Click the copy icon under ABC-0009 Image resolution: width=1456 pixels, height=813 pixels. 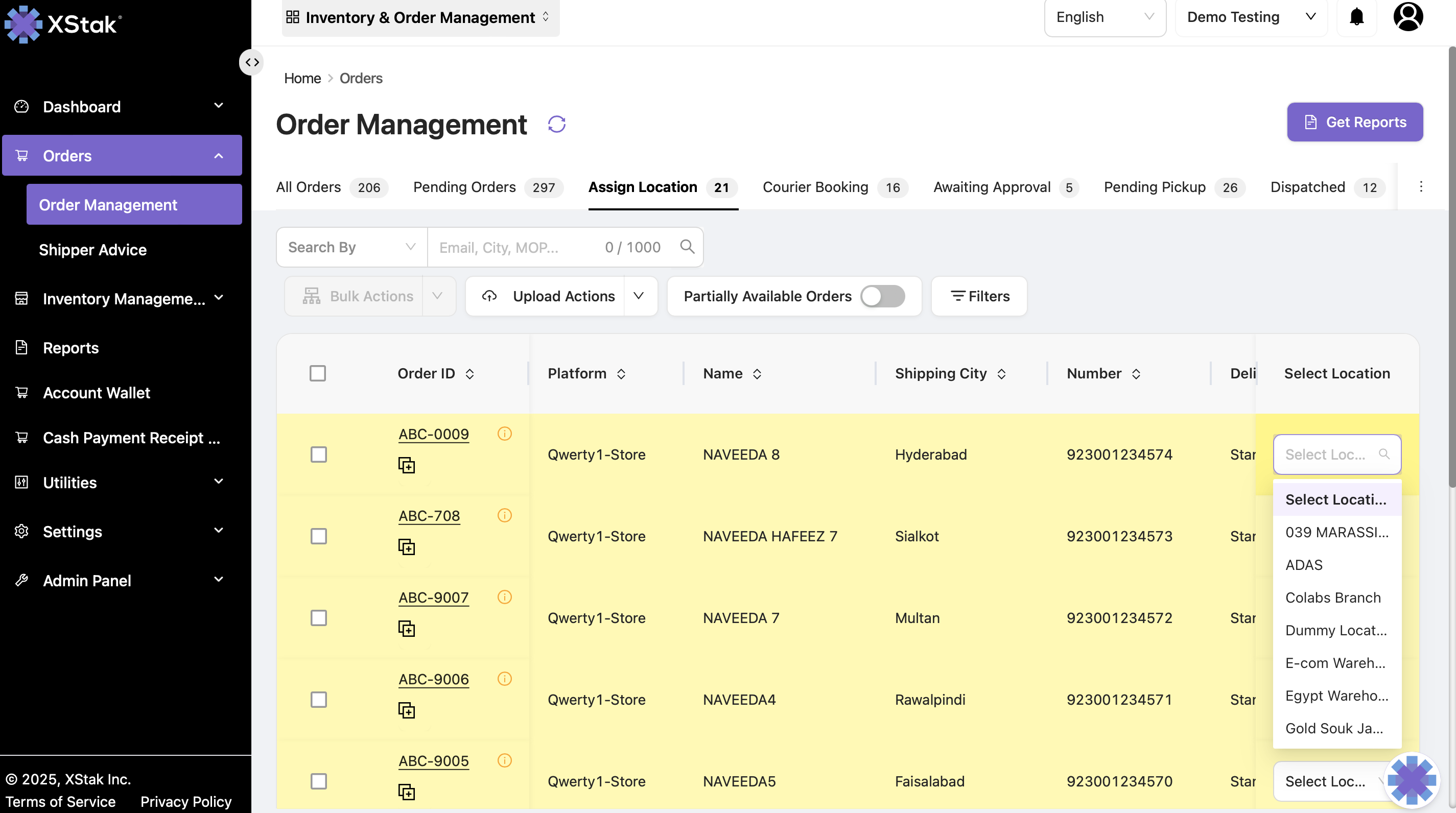(x=406, y=466)
